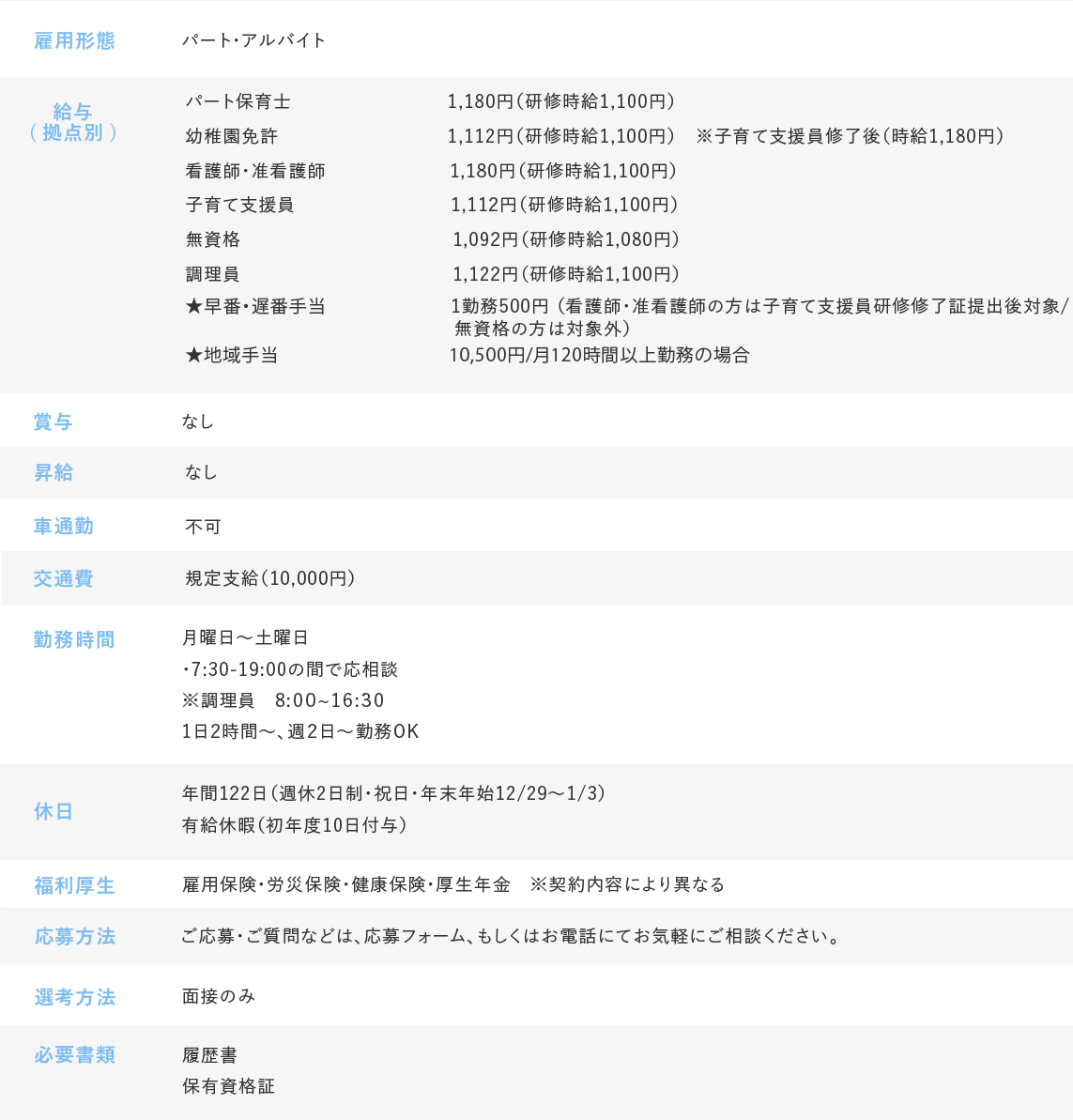
Task: Click the 無資格 wage 1,092円 text
Action: (485, 239)
